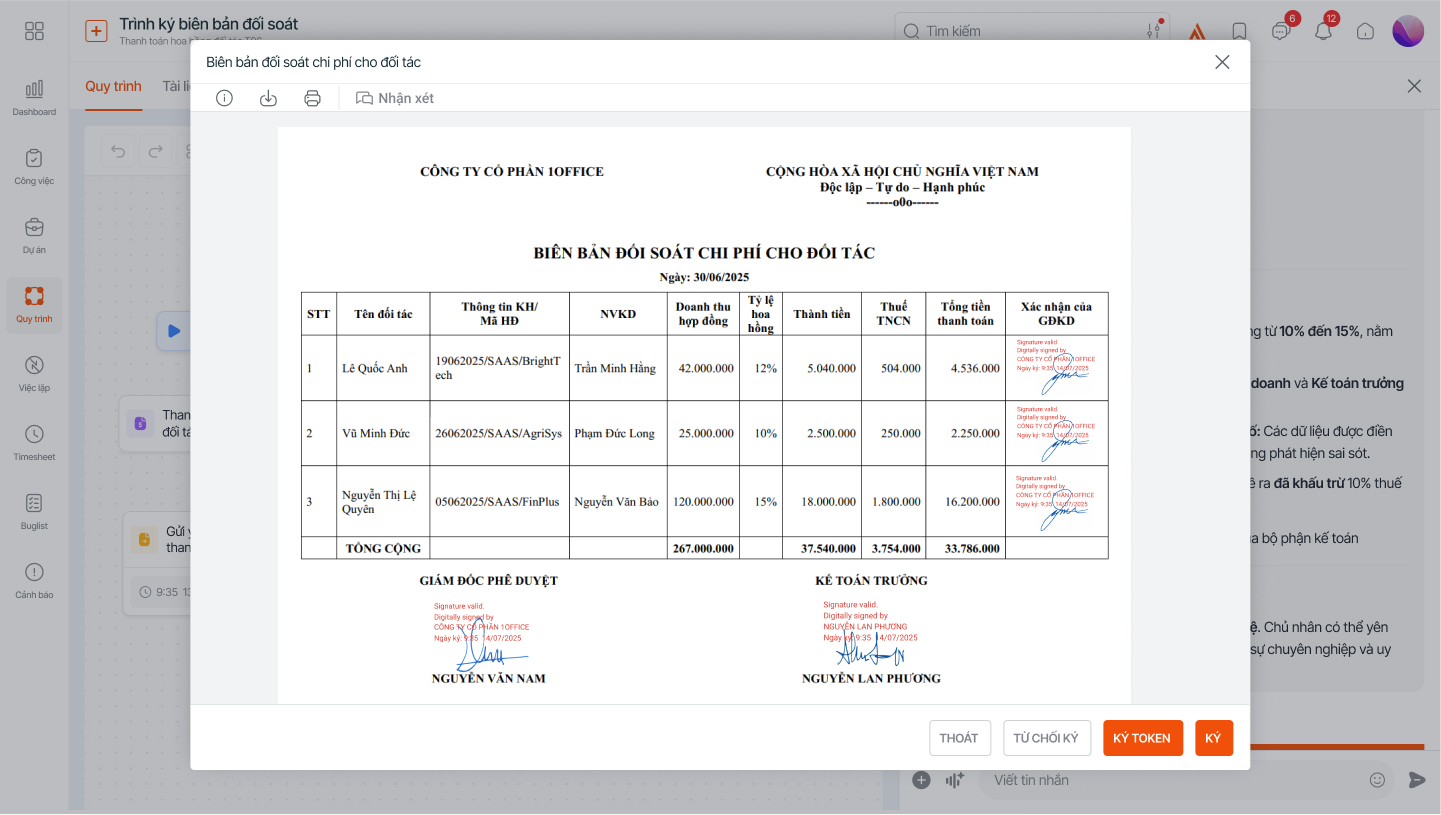Image resolution: width=1441 pixels, height=815 pixels.
Task: Click the add attachment plus icon in chat
Action: 922,780
